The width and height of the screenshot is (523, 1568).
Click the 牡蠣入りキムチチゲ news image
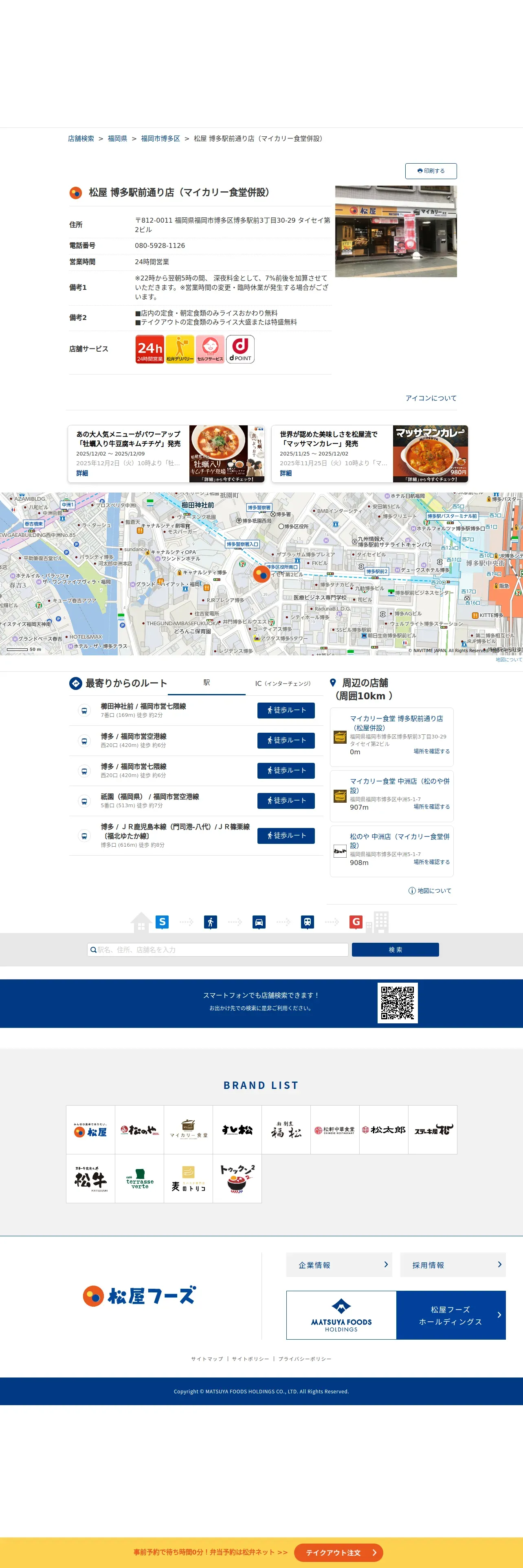pos(226,454)
